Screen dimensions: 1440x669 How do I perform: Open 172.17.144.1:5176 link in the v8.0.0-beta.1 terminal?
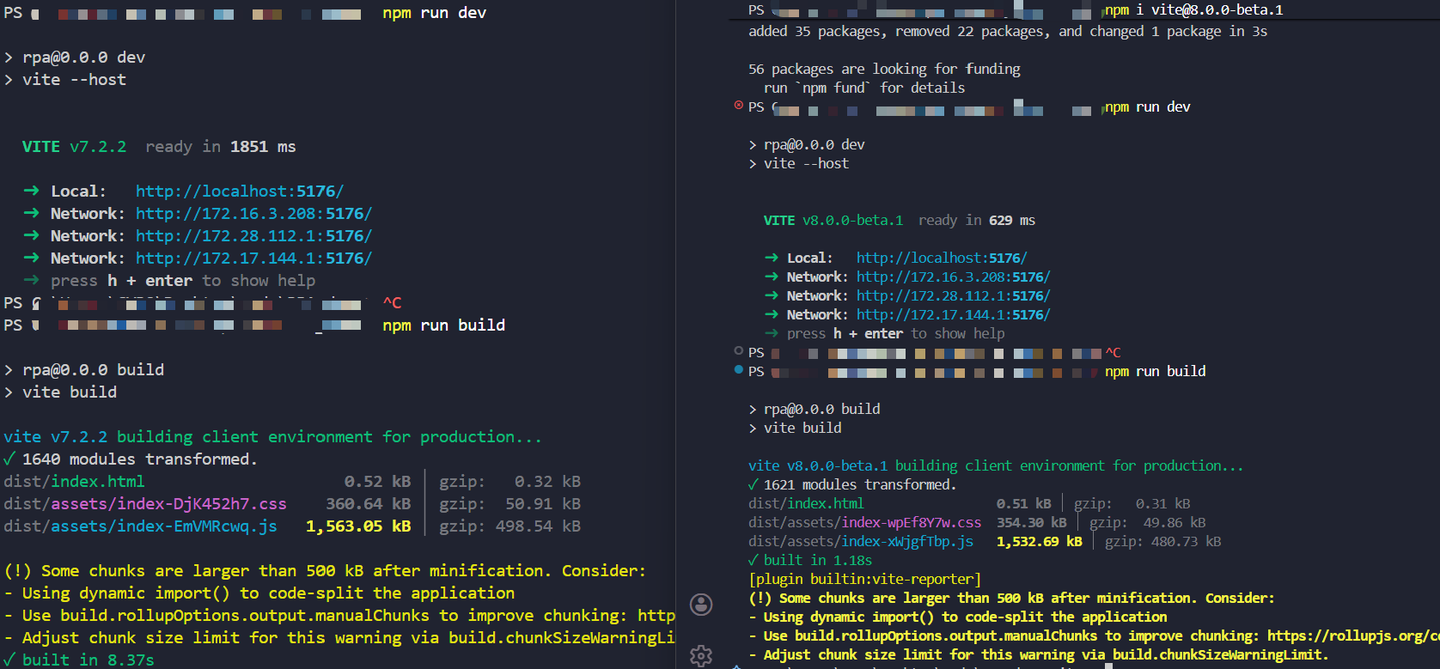click(x=953, y=315)
